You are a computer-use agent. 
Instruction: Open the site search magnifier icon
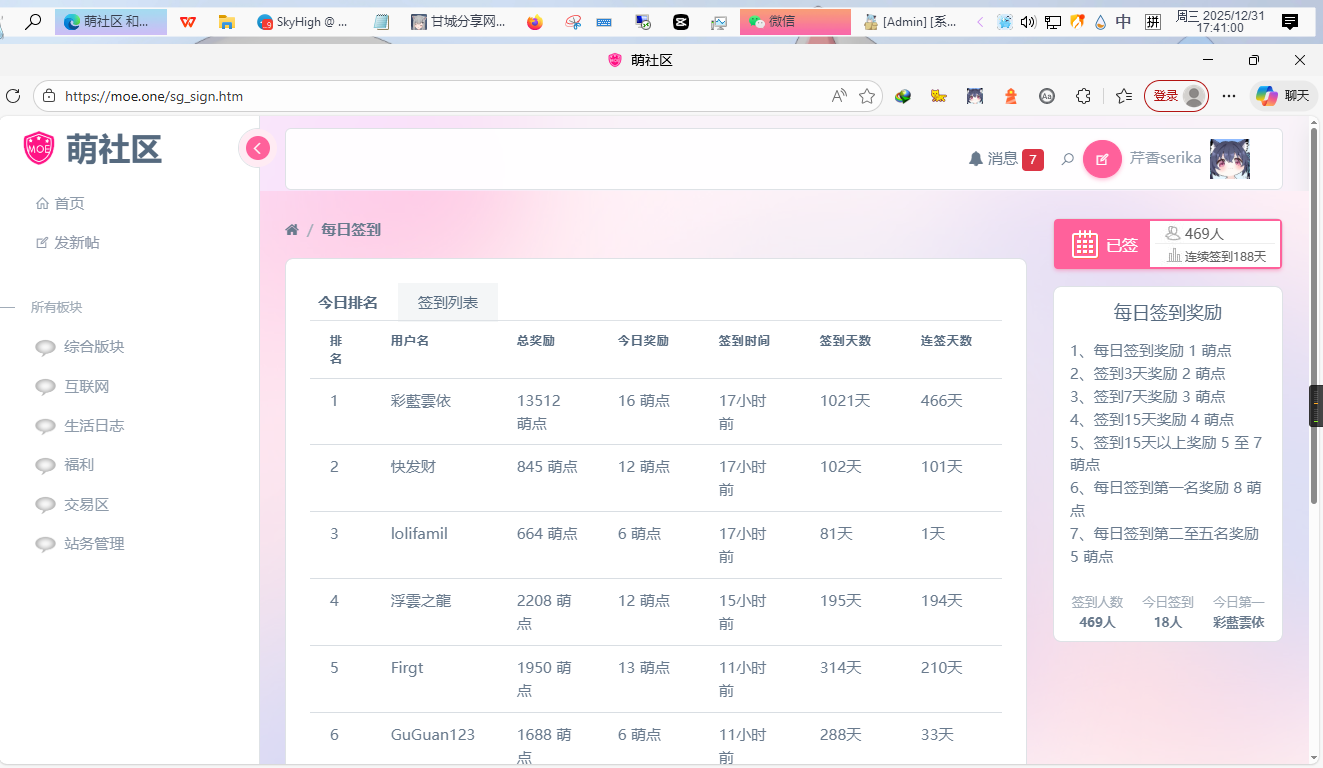1068,159
